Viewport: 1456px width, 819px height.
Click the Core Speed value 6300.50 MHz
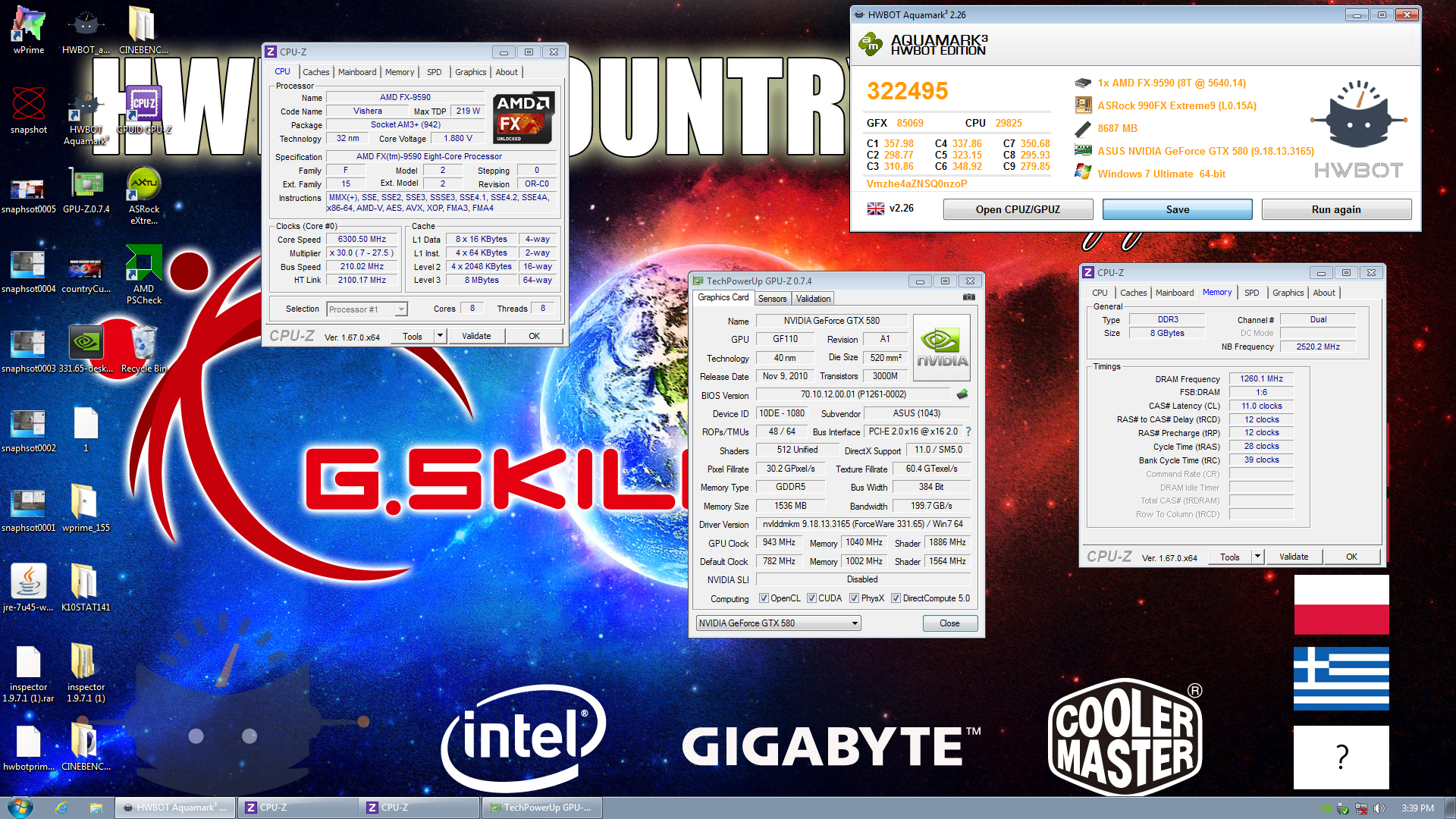coord(362,240)
